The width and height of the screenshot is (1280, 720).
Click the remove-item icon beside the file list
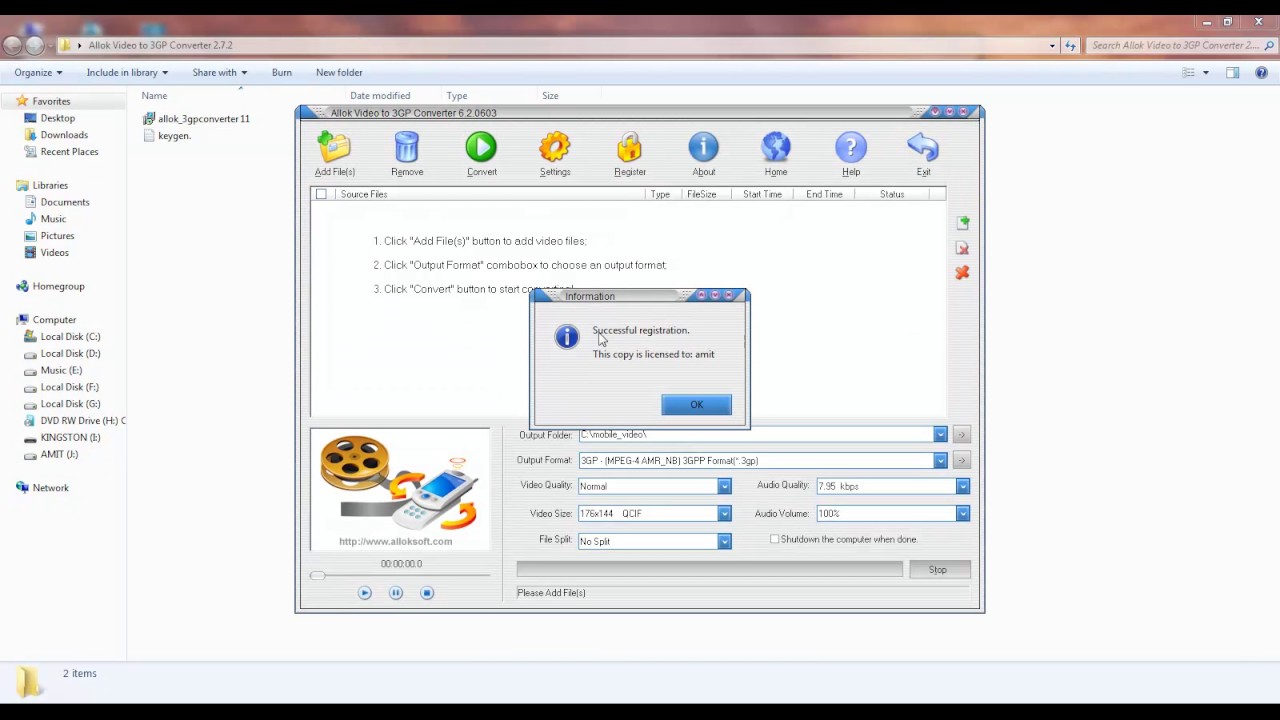(962, 248)
